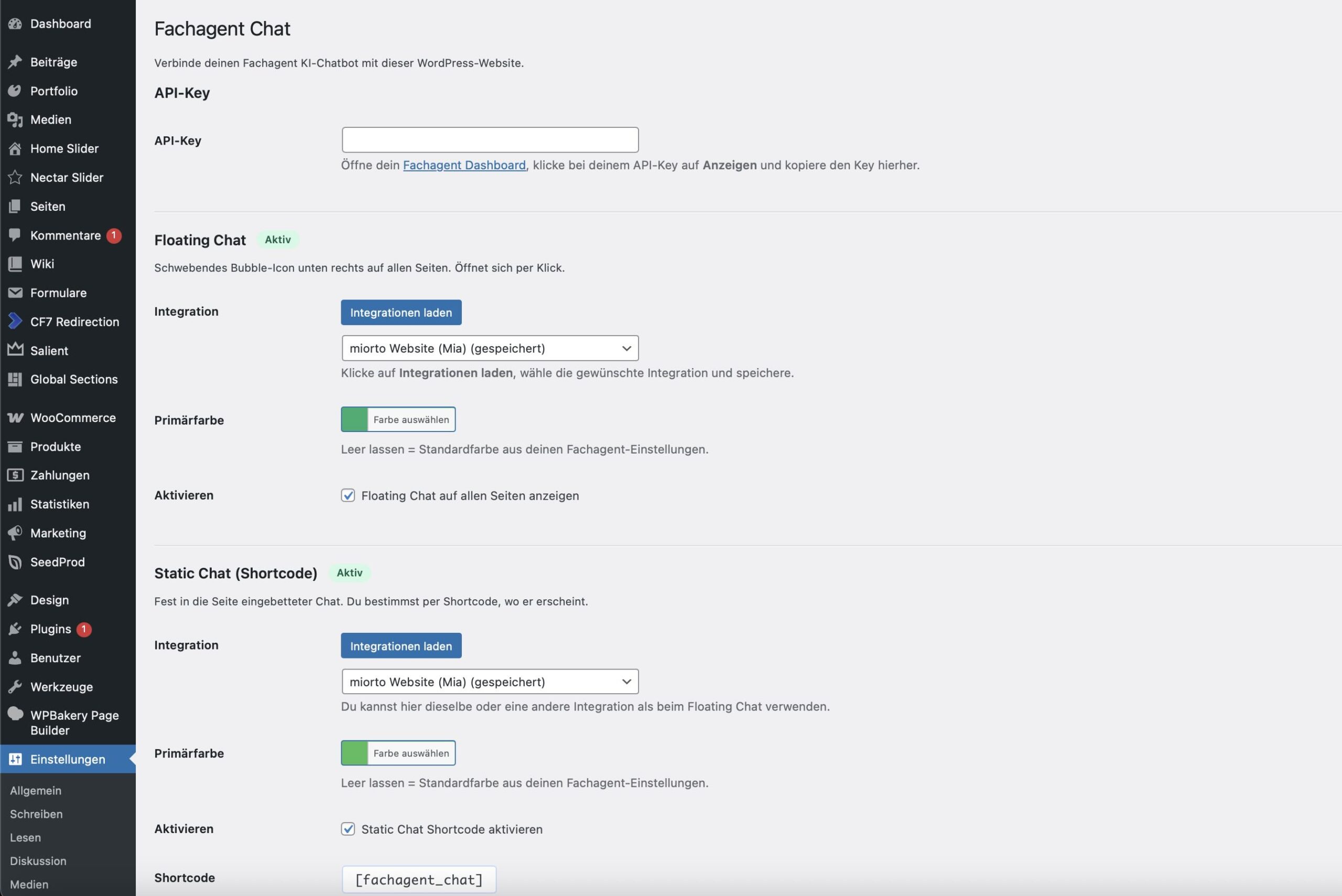Click the Integrationen laden button

(x=401, y=312)
